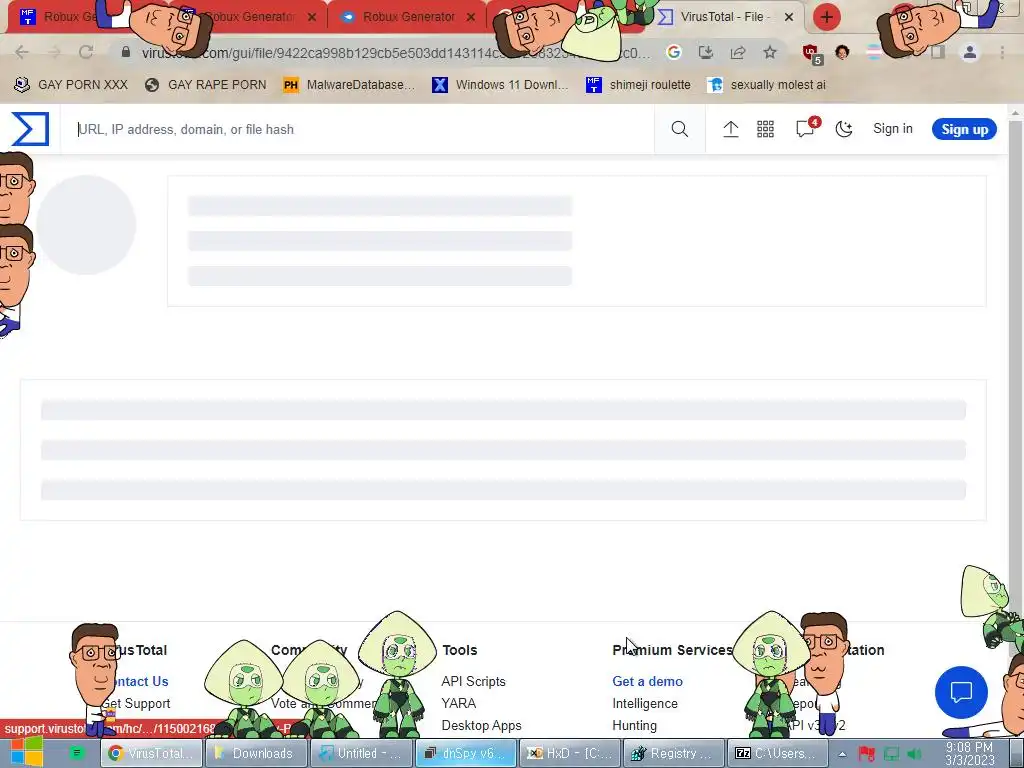Switch to the Untitled taskbar window

(360, 754)
